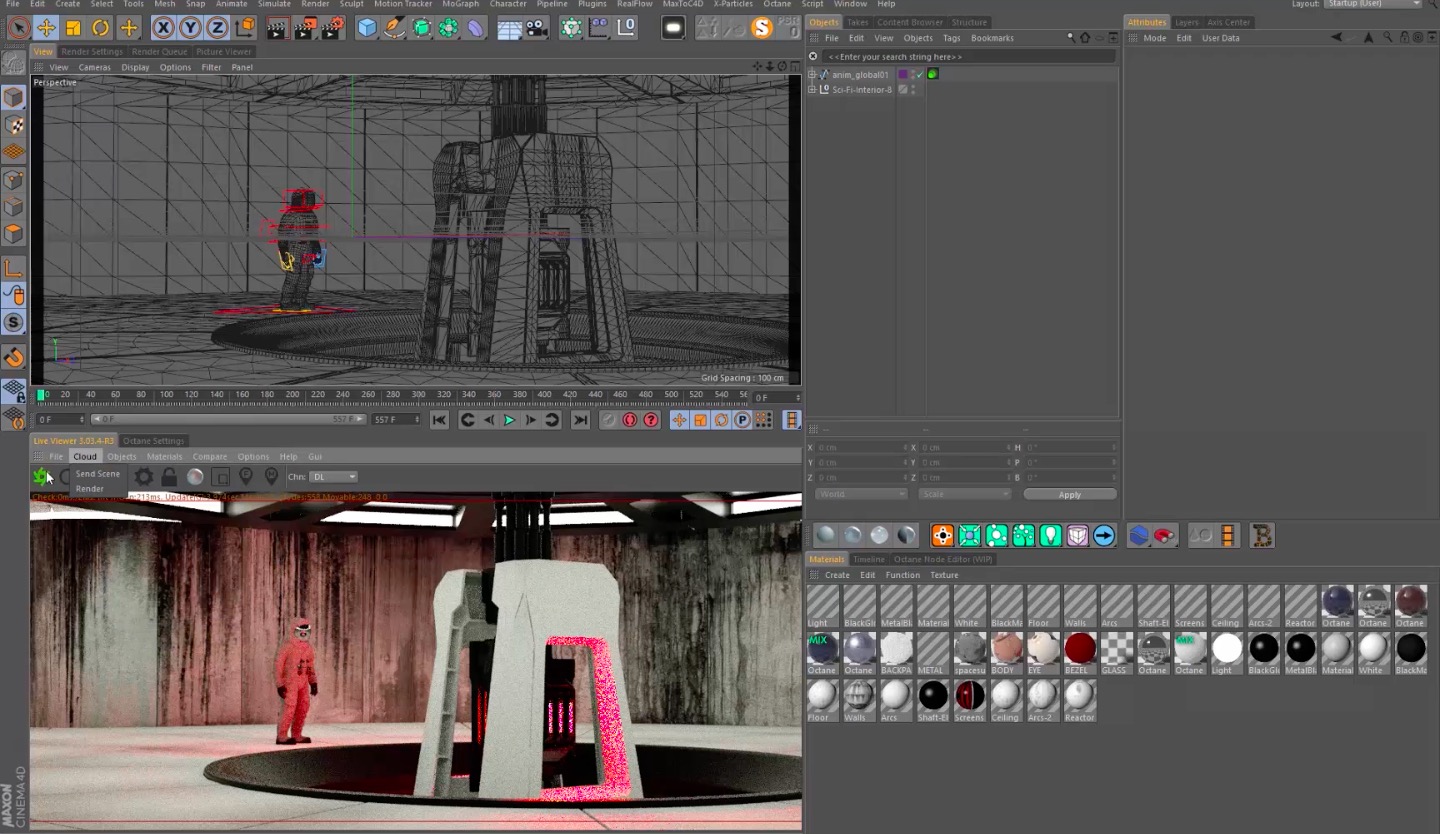This screenshot has height=834, width=1440.
Task: Select the Move tool in top toolbar
Action: point(46,28)
